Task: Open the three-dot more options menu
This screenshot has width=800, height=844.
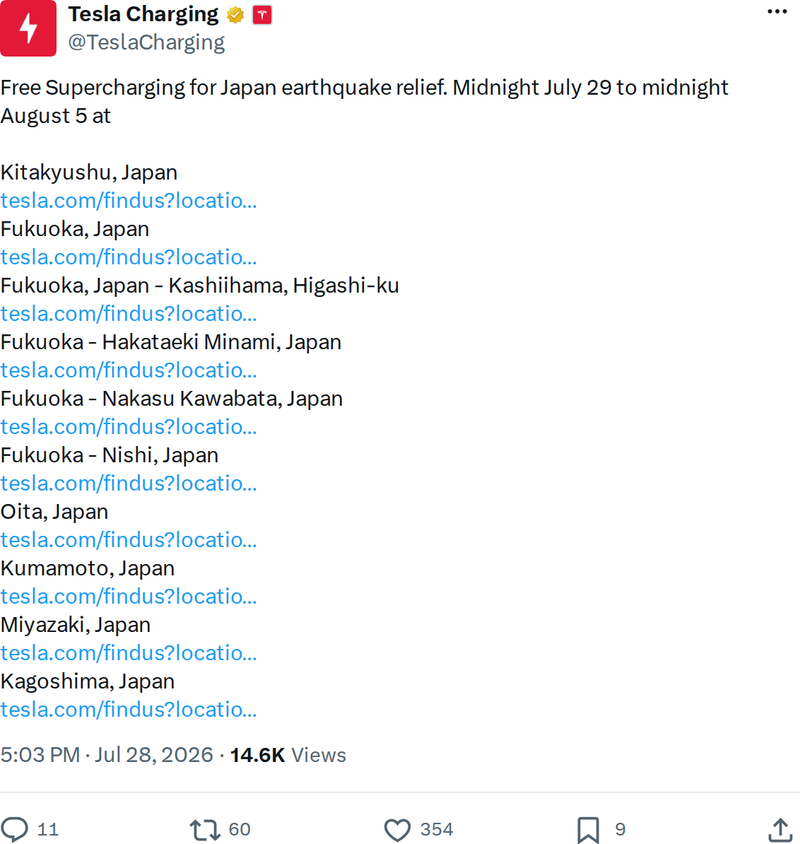Action: pos(777,12)
